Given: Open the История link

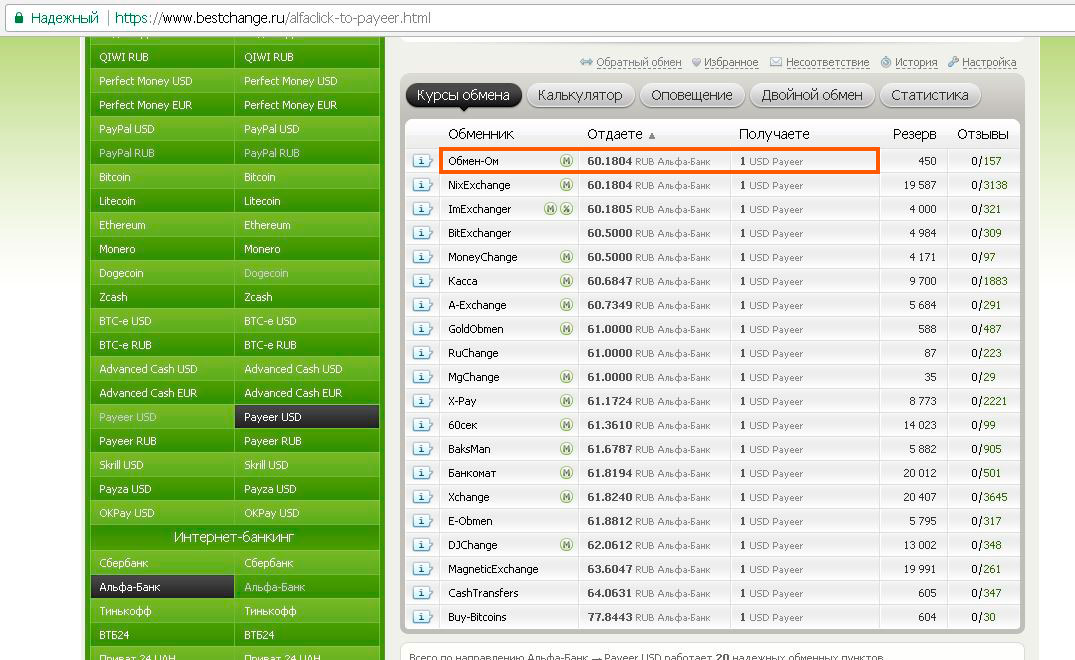Looking at the screenshot, I should coord(915,62).
